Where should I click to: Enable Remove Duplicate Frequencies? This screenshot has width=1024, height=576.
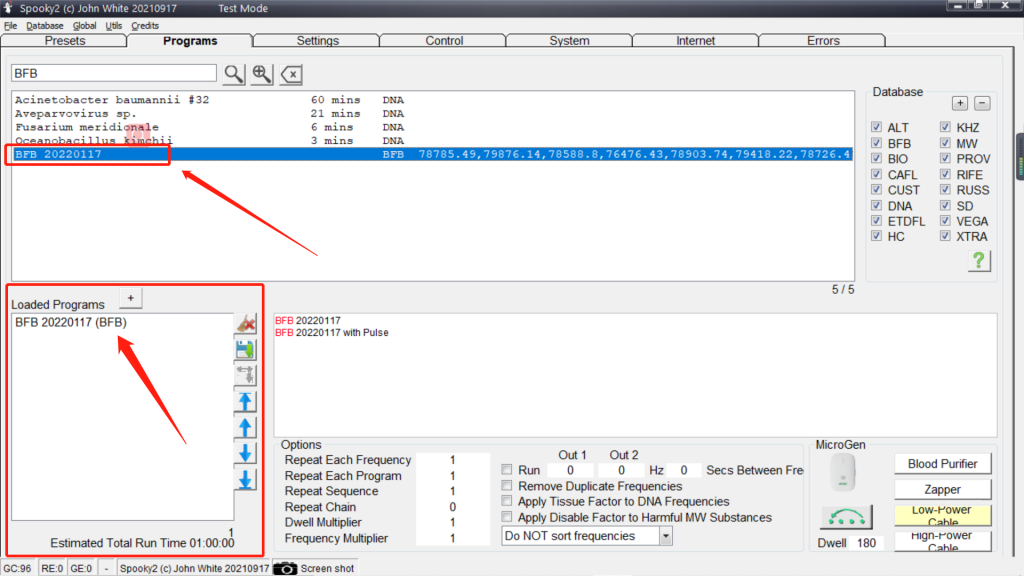click(x=508, y=486)
